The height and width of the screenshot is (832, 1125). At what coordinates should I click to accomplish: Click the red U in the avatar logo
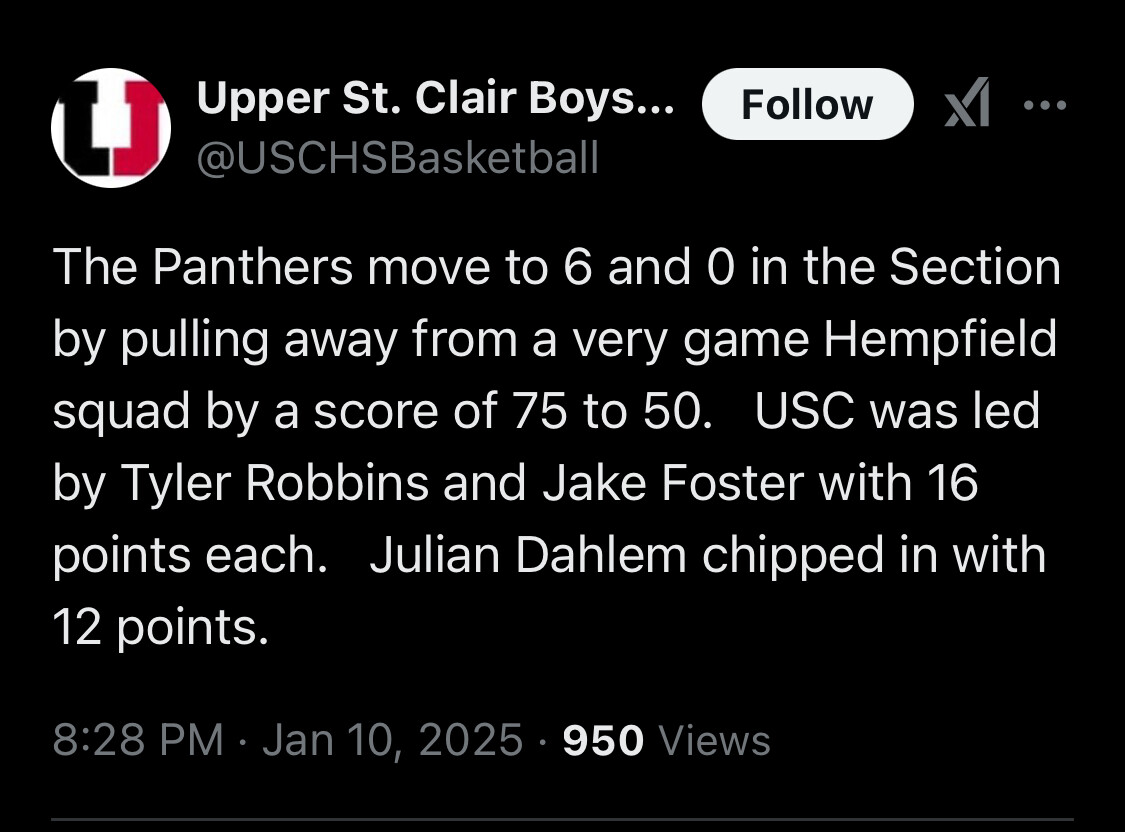click(x=138, y=128)
